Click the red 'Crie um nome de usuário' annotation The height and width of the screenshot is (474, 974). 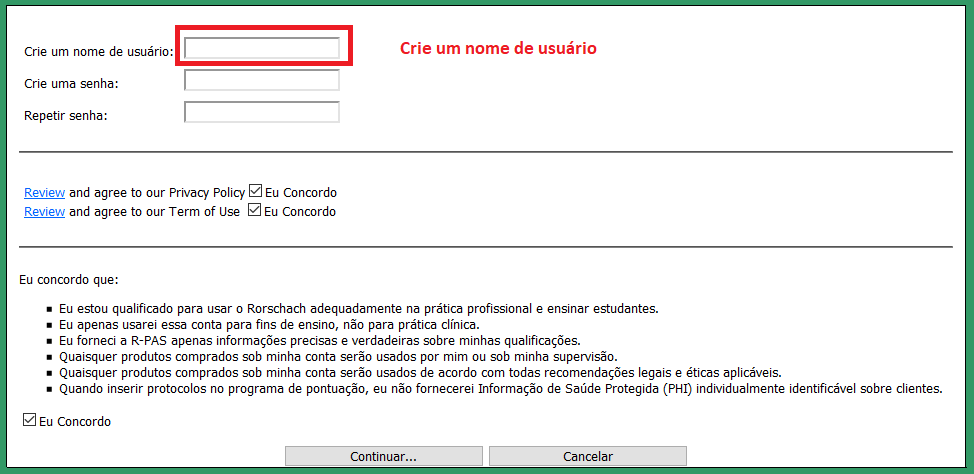(498, 48)
